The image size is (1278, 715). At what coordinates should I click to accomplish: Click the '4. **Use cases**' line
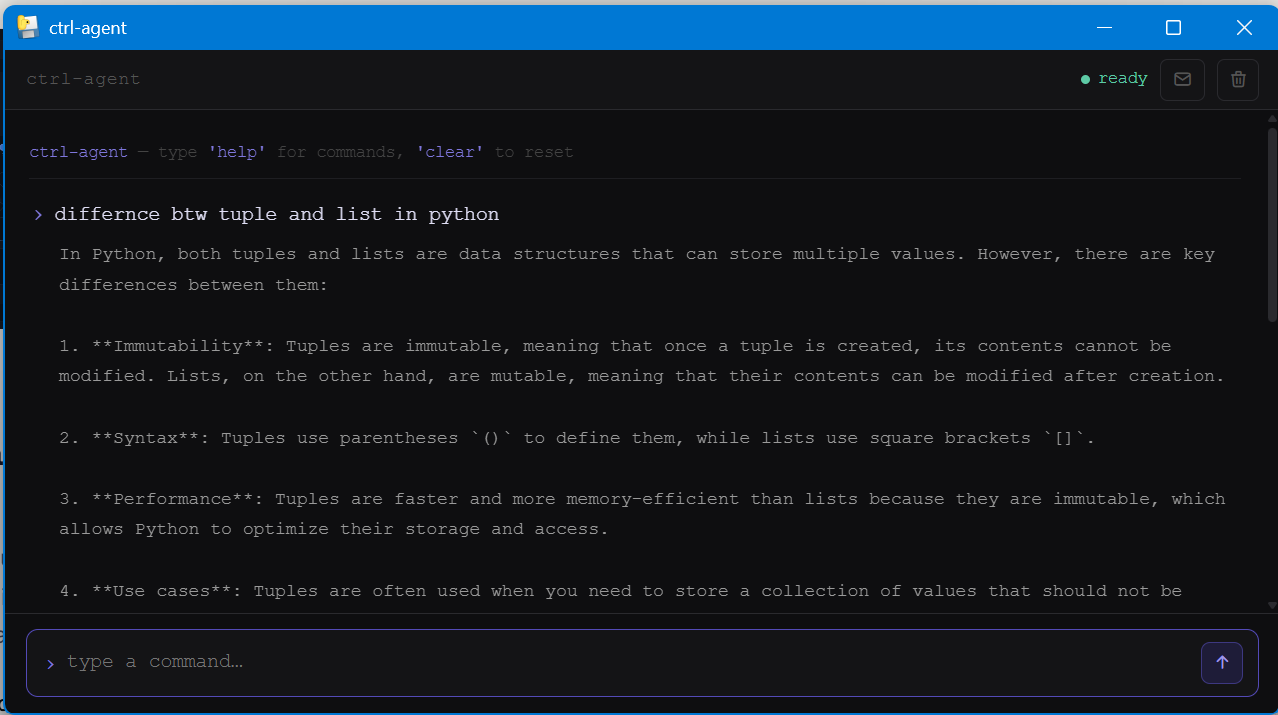pos(621,591)
